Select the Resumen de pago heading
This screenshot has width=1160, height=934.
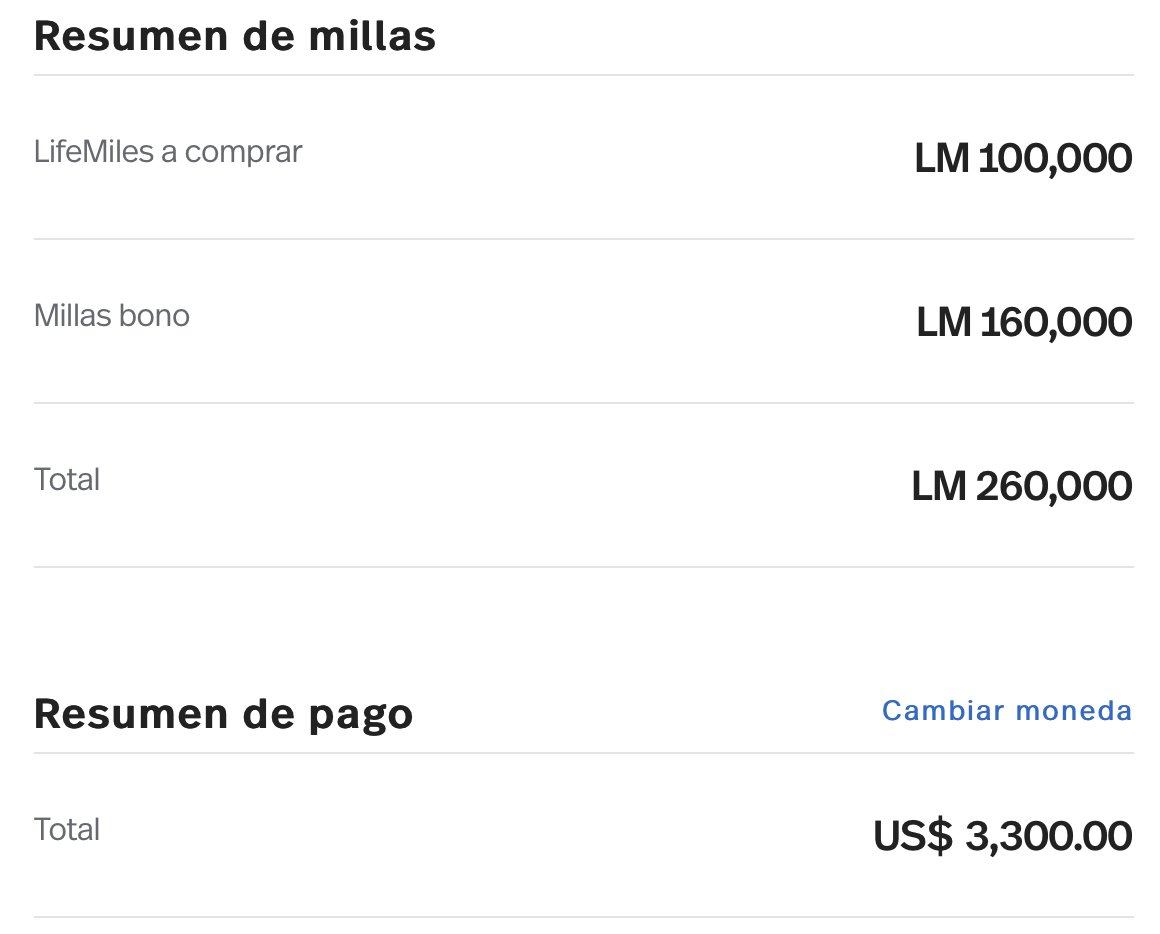pyautogui.click(x=223, y=715)
